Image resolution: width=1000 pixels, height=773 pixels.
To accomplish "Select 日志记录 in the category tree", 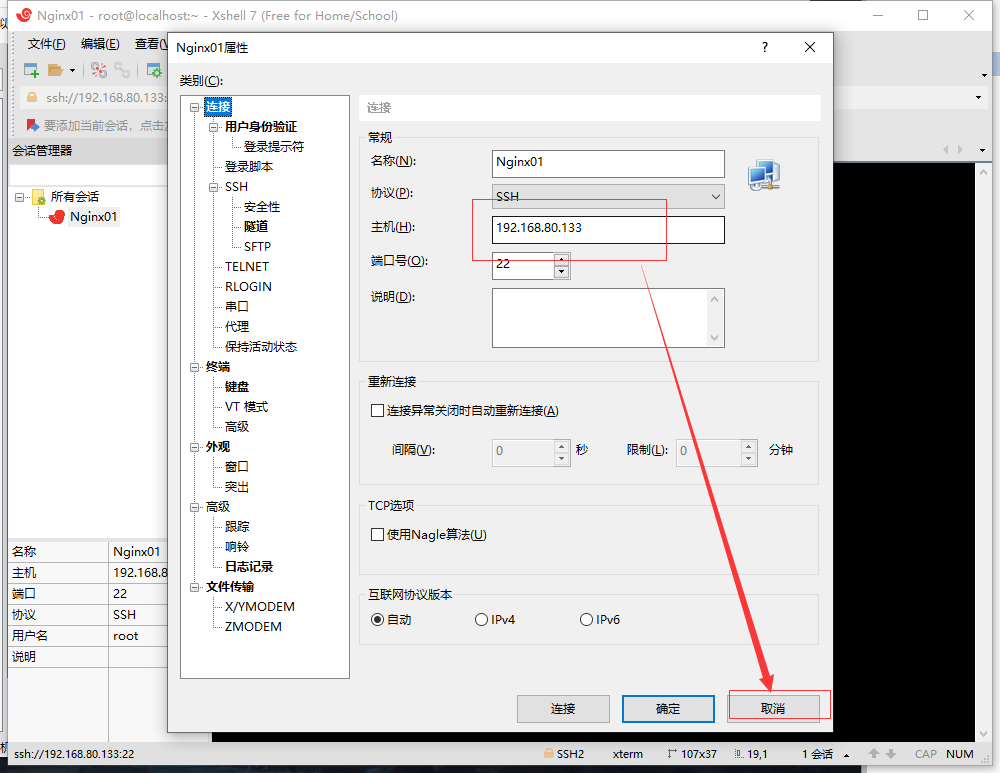I will click(x=249, y=567).
